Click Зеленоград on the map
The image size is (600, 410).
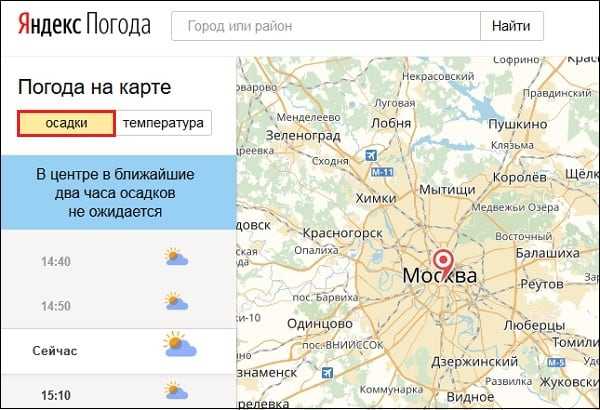pos(303,136)
